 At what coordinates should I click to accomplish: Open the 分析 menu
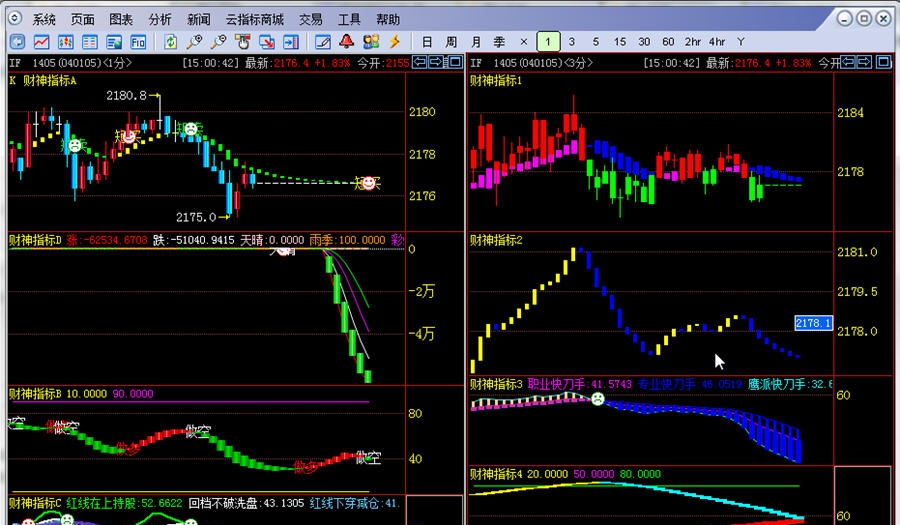(159, 20)
